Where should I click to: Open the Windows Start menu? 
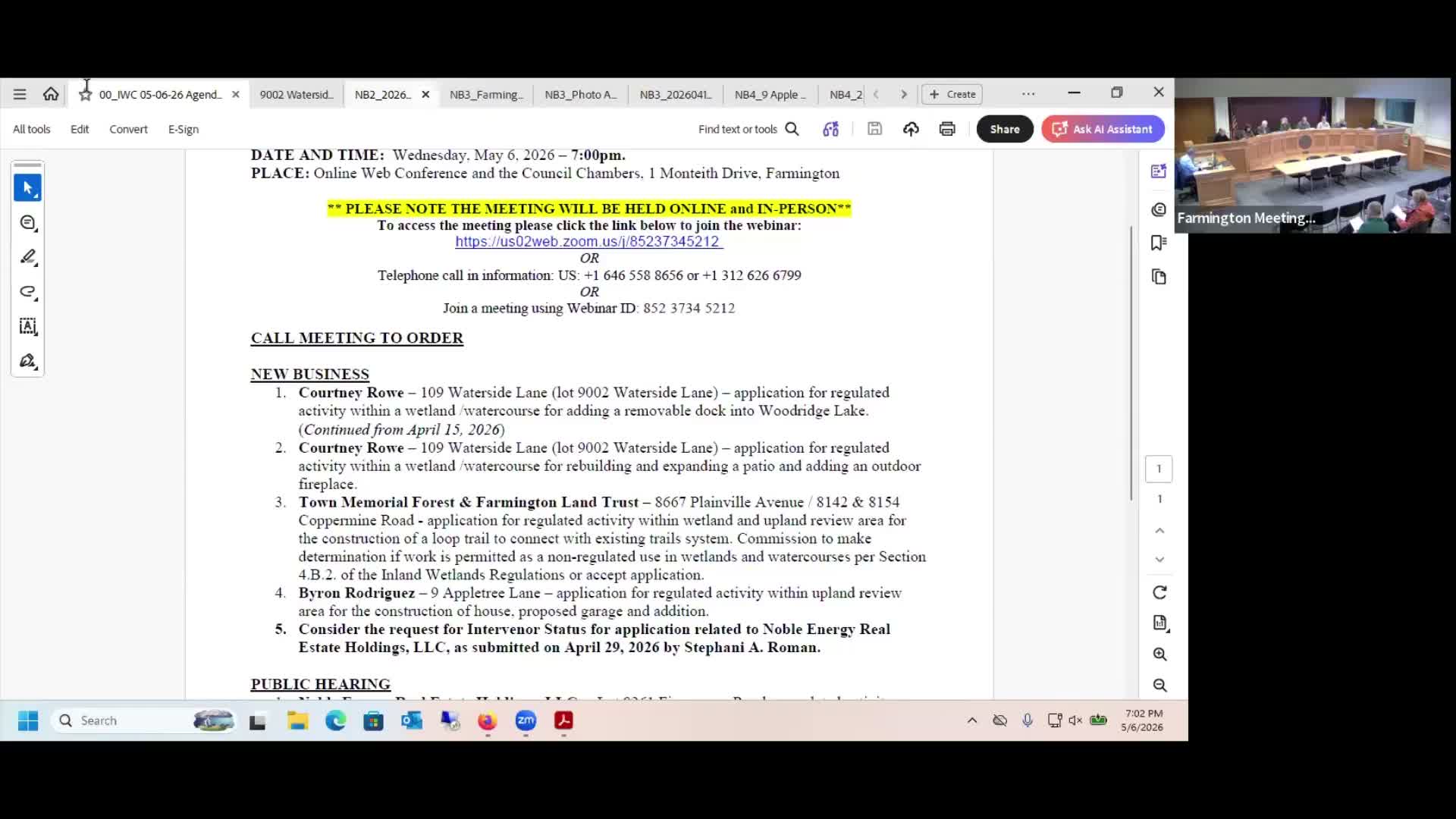click(28, 720)
